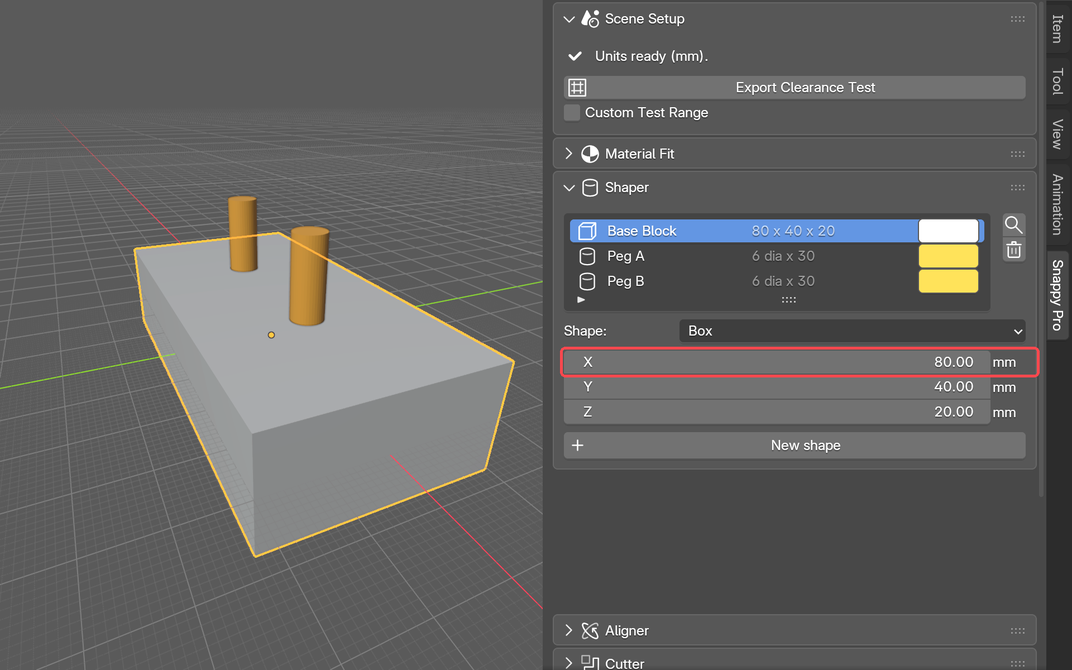1072x670 pixels.
Task: Click the Aligner panel icon
Action: [x=589, y=630]
